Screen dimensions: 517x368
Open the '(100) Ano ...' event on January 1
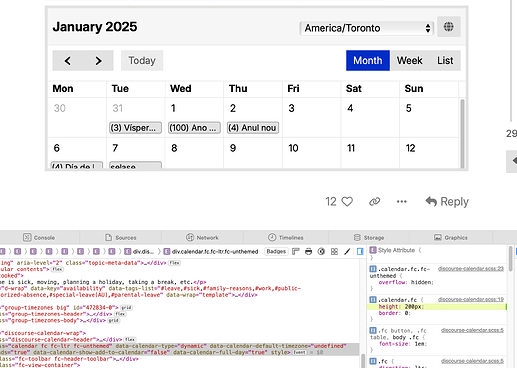pyautogui.click(x=194, y=128)
